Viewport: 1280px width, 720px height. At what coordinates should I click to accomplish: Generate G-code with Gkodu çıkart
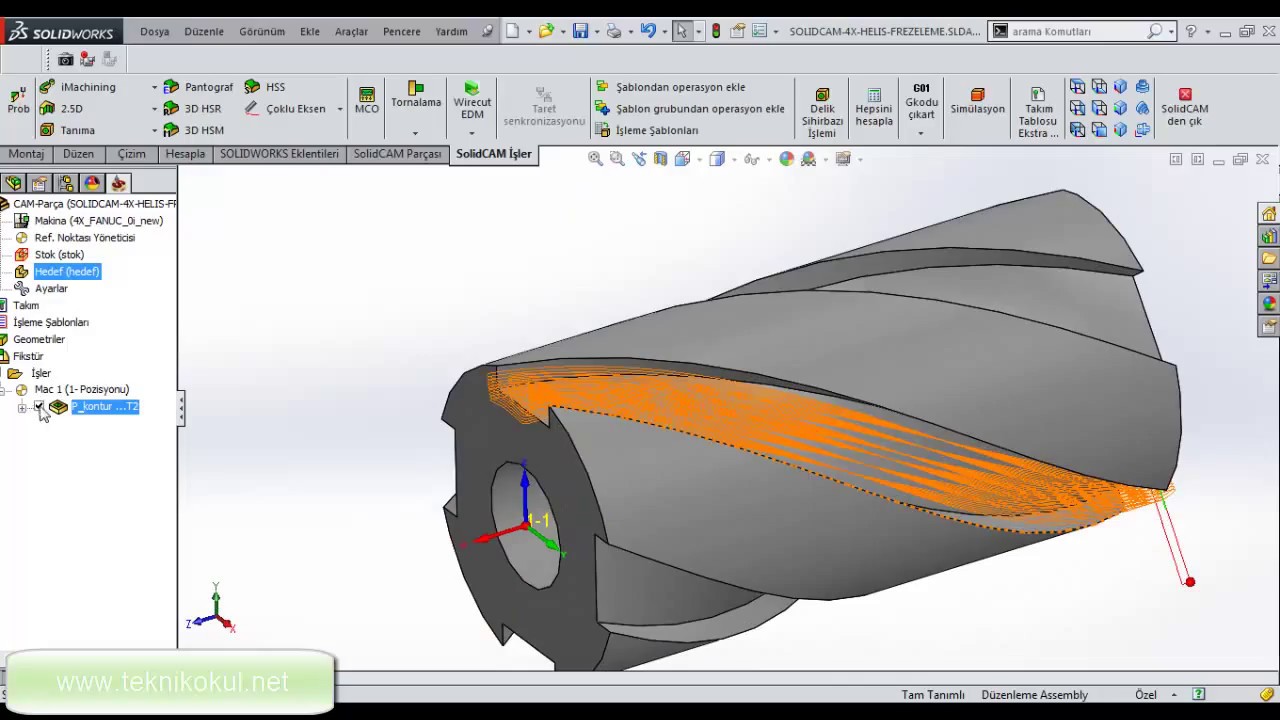pos(922,101)
